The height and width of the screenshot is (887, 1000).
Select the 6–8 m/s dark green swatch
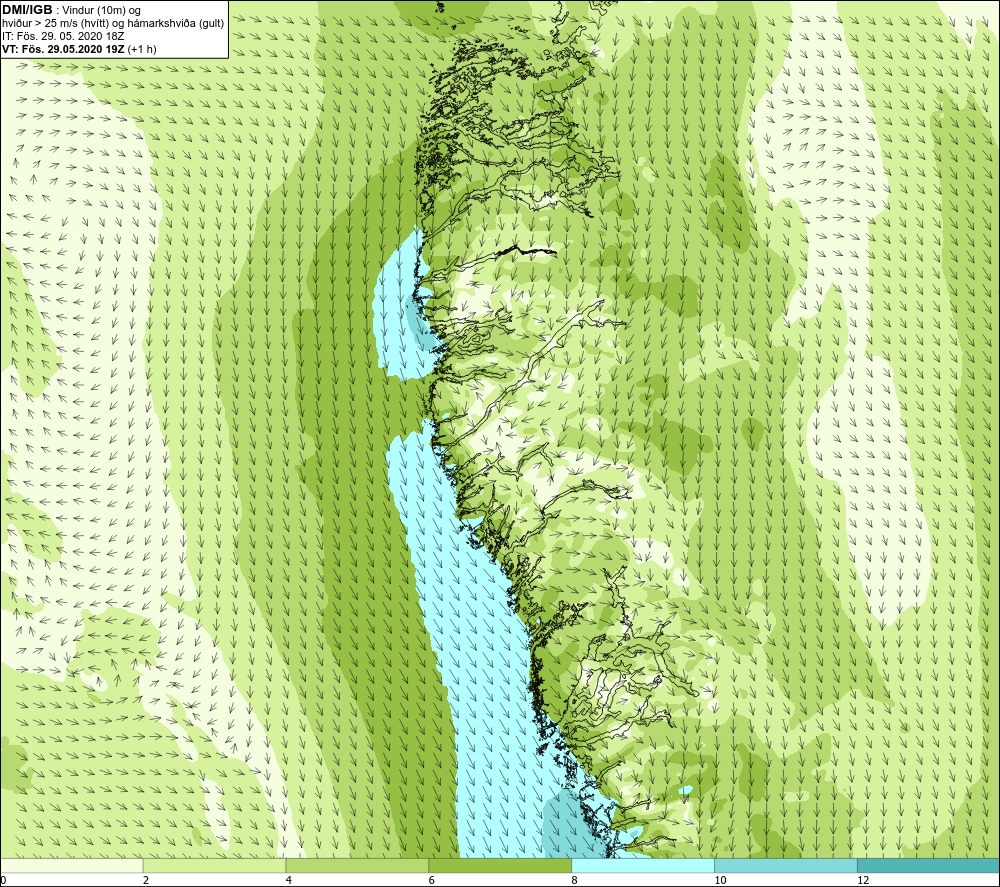point(500,865)
